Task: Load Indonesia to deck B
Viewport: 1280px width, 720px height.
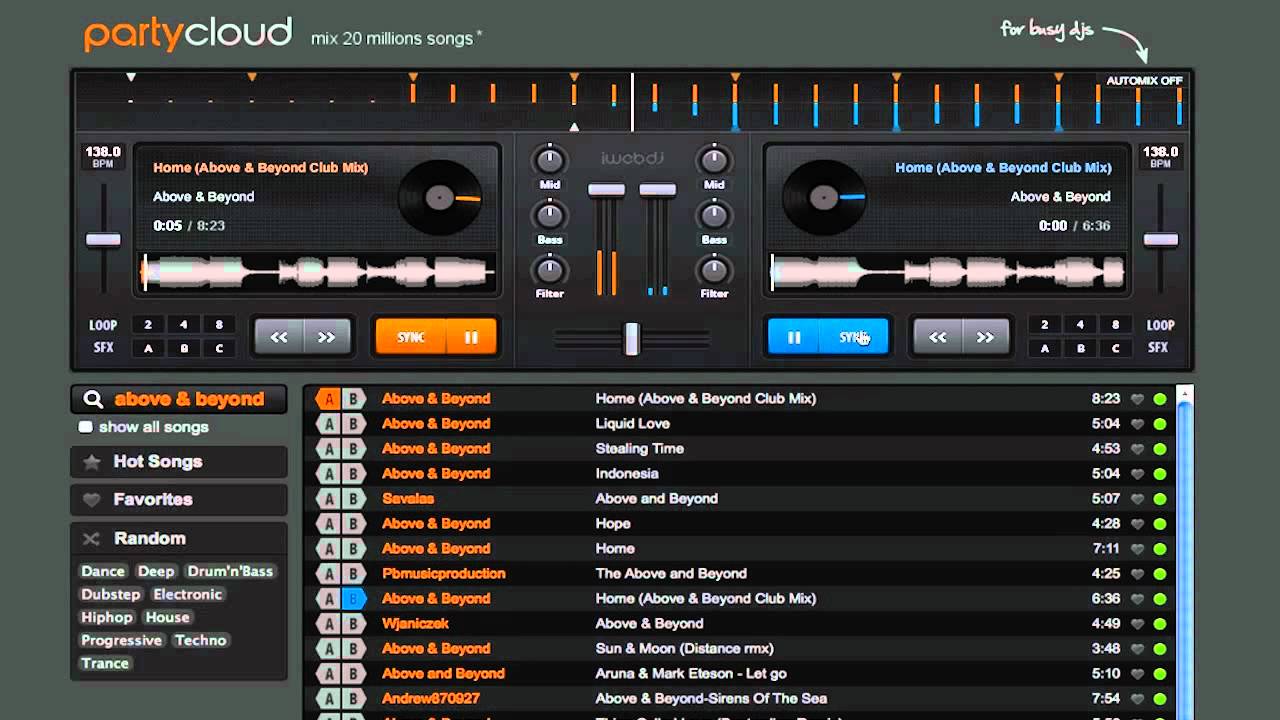Action: click(353, 474)
